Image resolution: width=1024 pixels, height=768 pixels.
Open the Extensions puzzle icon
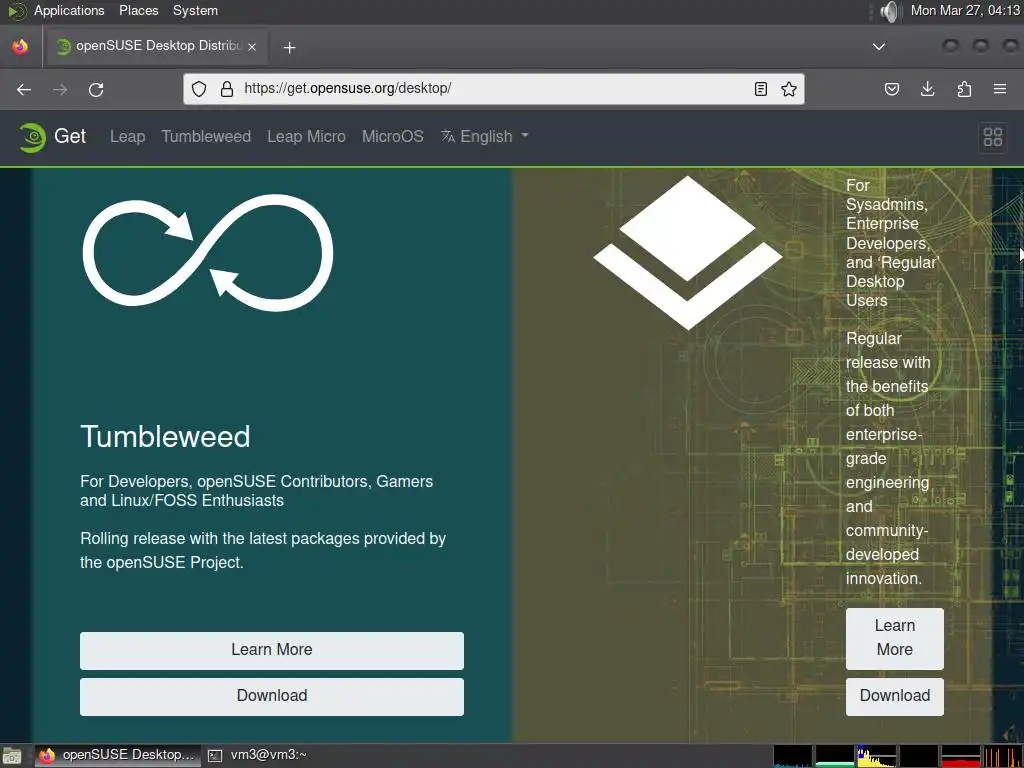964,89
